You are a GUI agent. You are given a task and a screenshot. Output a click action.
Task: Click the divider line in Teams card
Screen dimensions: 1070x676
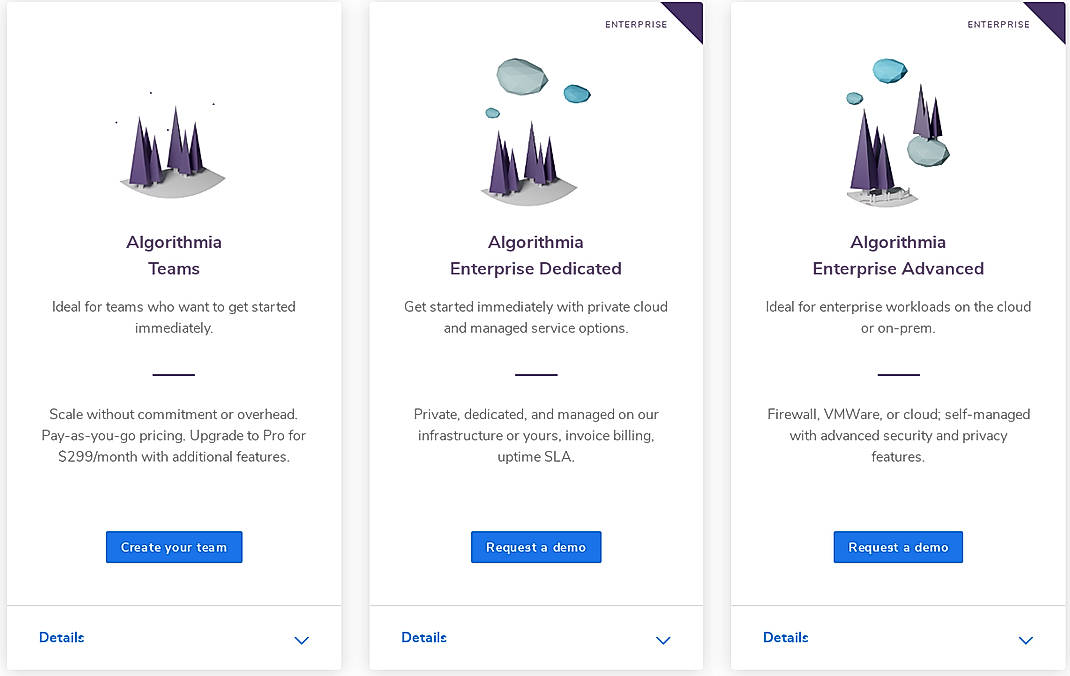[173, 374]
